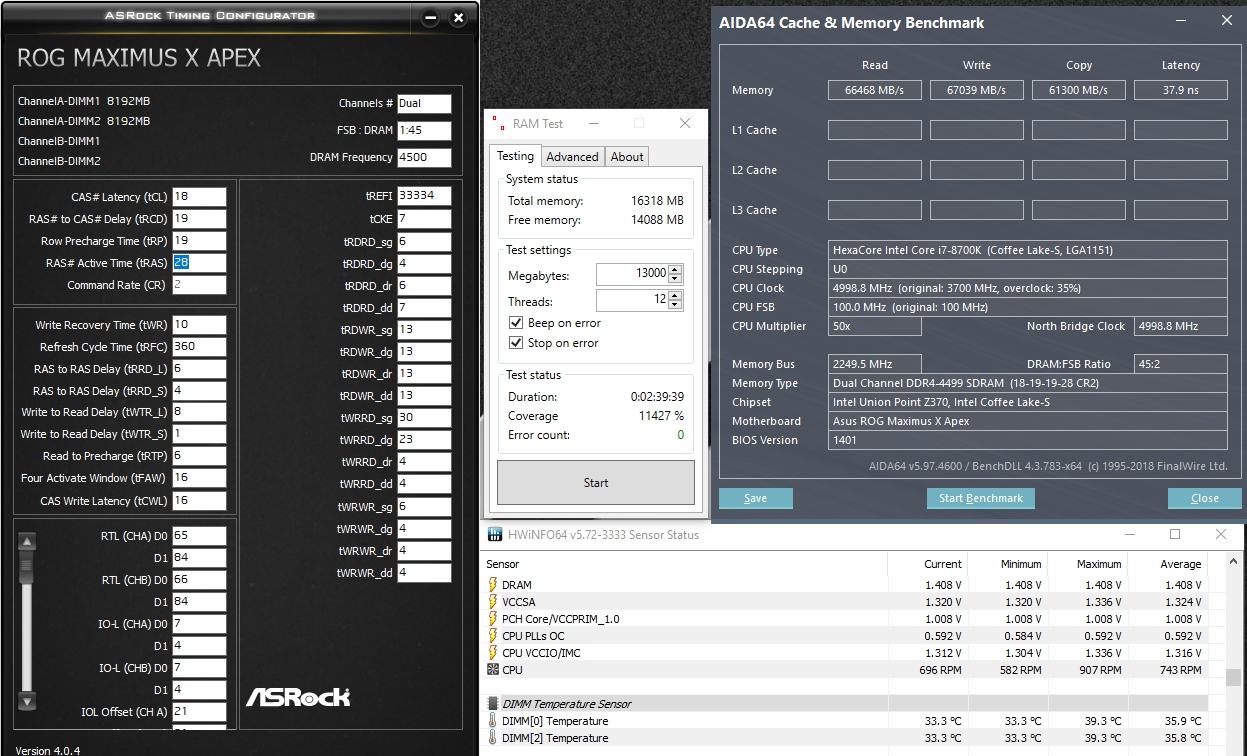Close the ASRock Timing Configurator window
Screen dimensions: 1247x756
[458, 17]
